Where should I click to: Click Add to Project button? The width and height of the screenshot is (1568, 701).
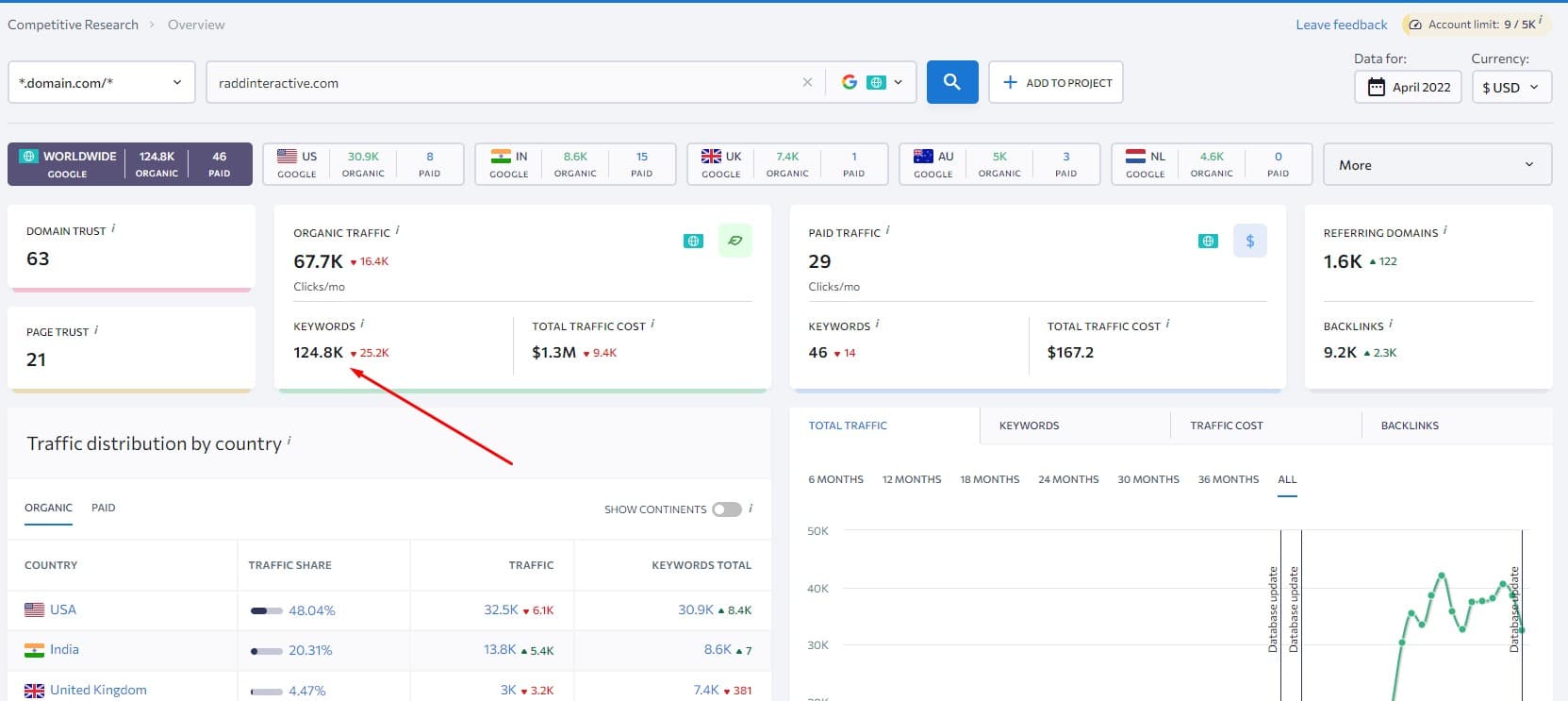(x=1056, y=82)
